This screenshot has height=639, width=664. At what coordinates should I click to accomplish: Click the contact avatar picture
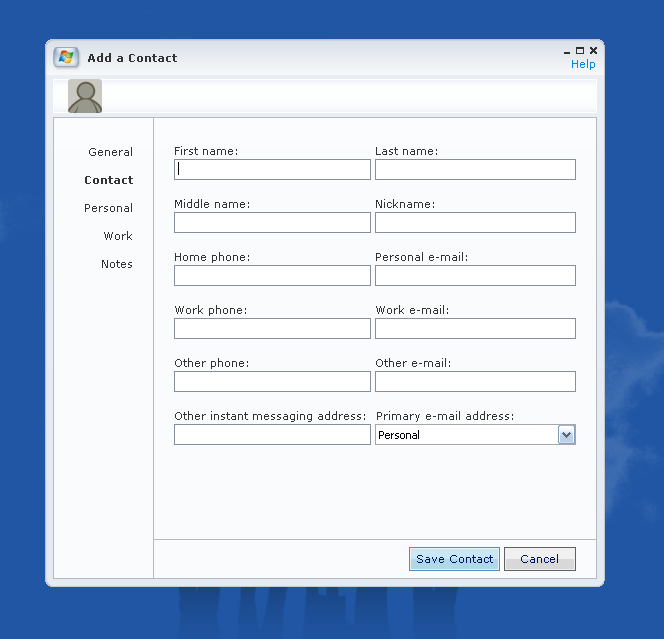click(85, 96)
